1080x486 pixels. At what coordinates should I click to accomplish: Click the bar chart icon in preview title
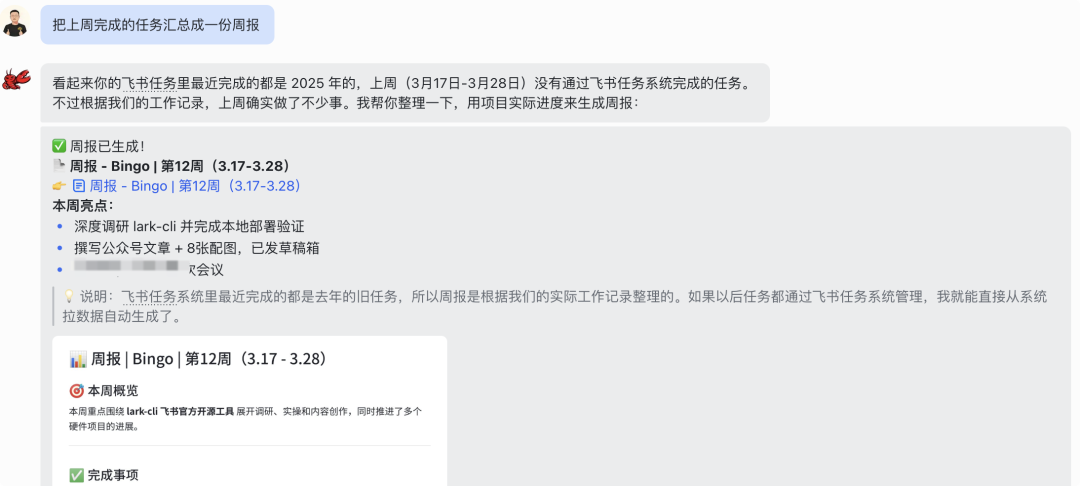[78, 359]
